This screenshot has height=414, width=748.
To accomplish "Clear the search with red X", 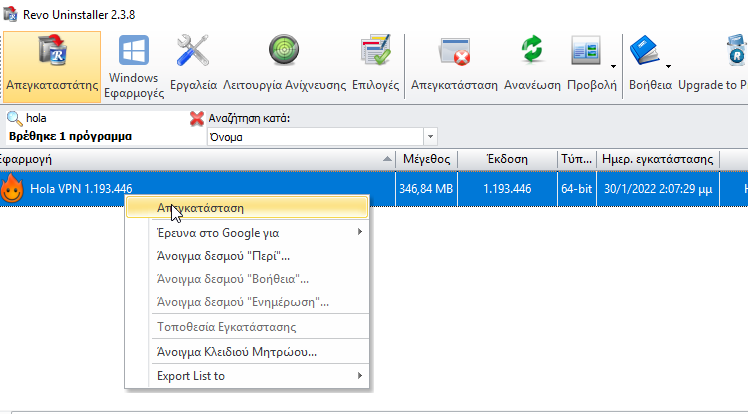I will 197,118.
